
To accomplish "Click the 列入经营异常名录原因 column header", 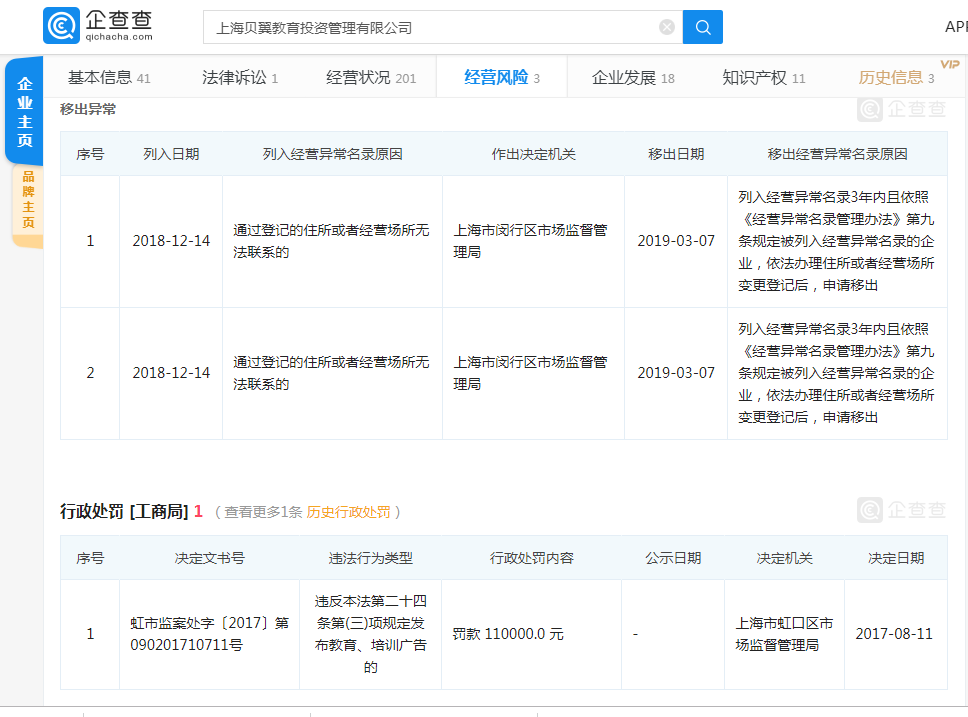I will (332, 154).
